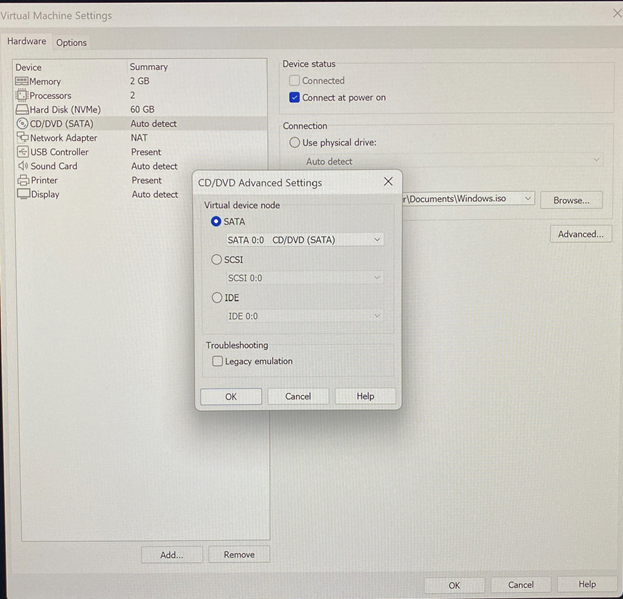Select the Network Adapter icon

[22, 138]
